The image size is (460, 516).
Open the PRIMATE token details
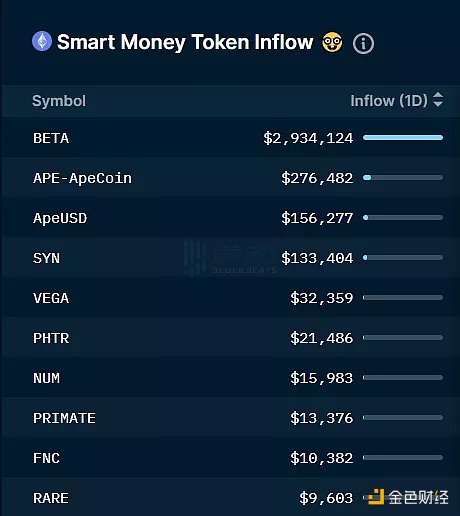(64, 418)
